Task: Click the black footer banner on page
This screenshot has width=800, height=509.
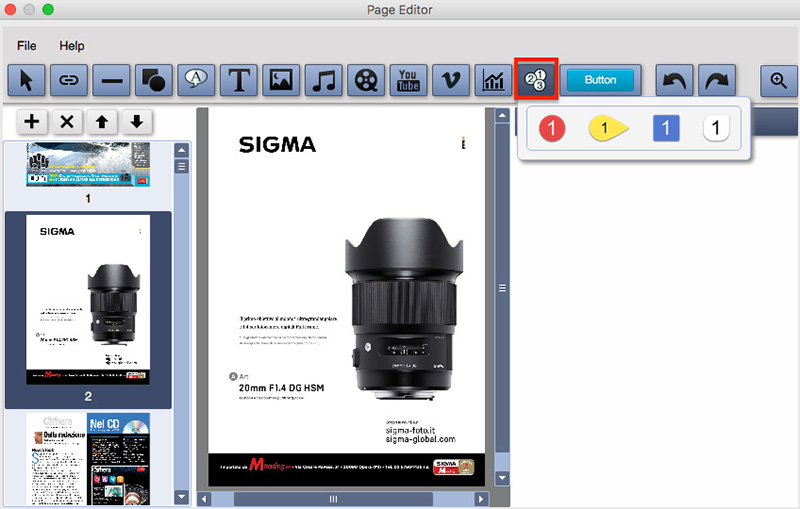Action: pos(346,469)
